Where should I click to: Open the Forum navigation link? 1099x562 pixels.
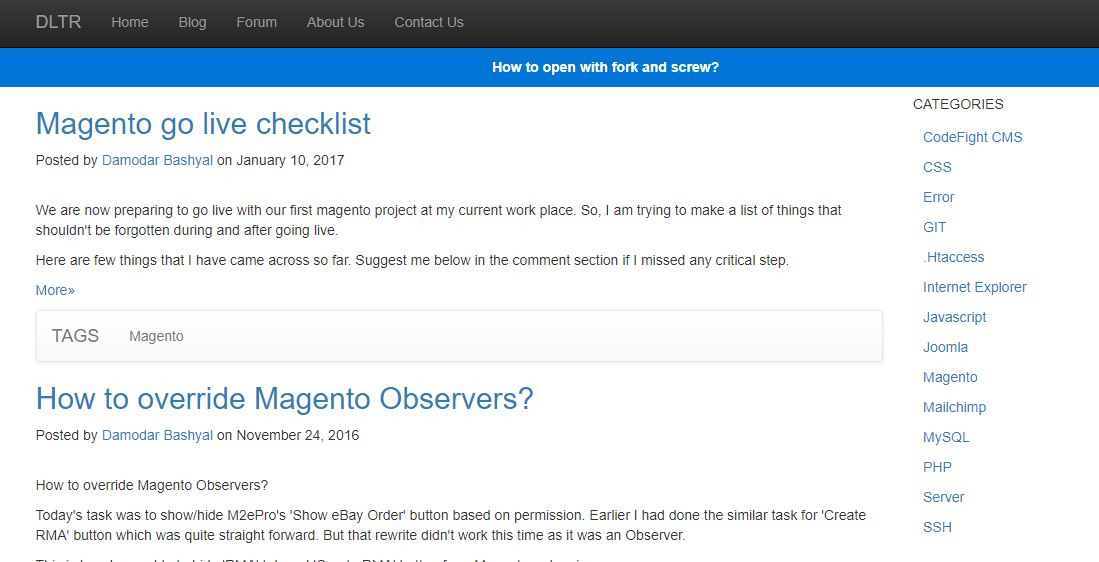tap(257, 22)
